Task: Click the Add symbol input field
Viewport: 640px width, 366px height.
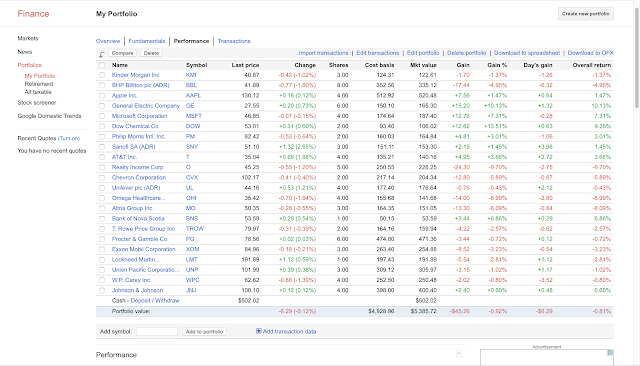Action: click(x=157, y=332)
